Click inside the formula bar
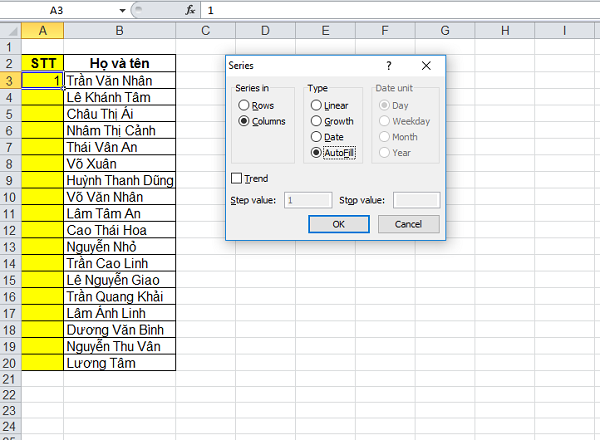 click(x=400, y=9)
